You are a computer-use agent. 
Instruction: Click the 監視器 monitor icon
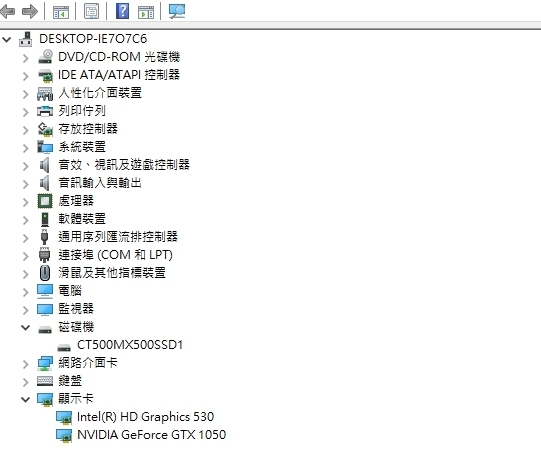pos(45,309)
